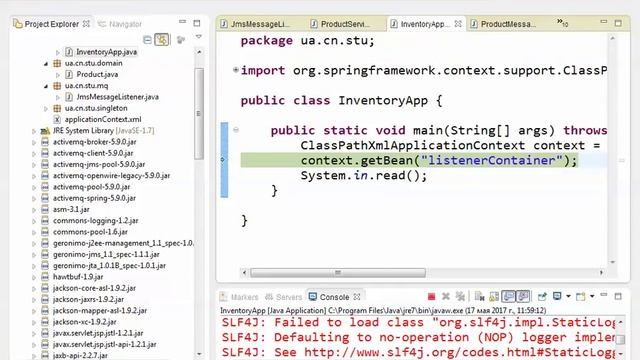Show hidden editor tabs list (»10)
Image resolution: width=640 pixels, height=360 pixels.
click(x=562, y=23)
